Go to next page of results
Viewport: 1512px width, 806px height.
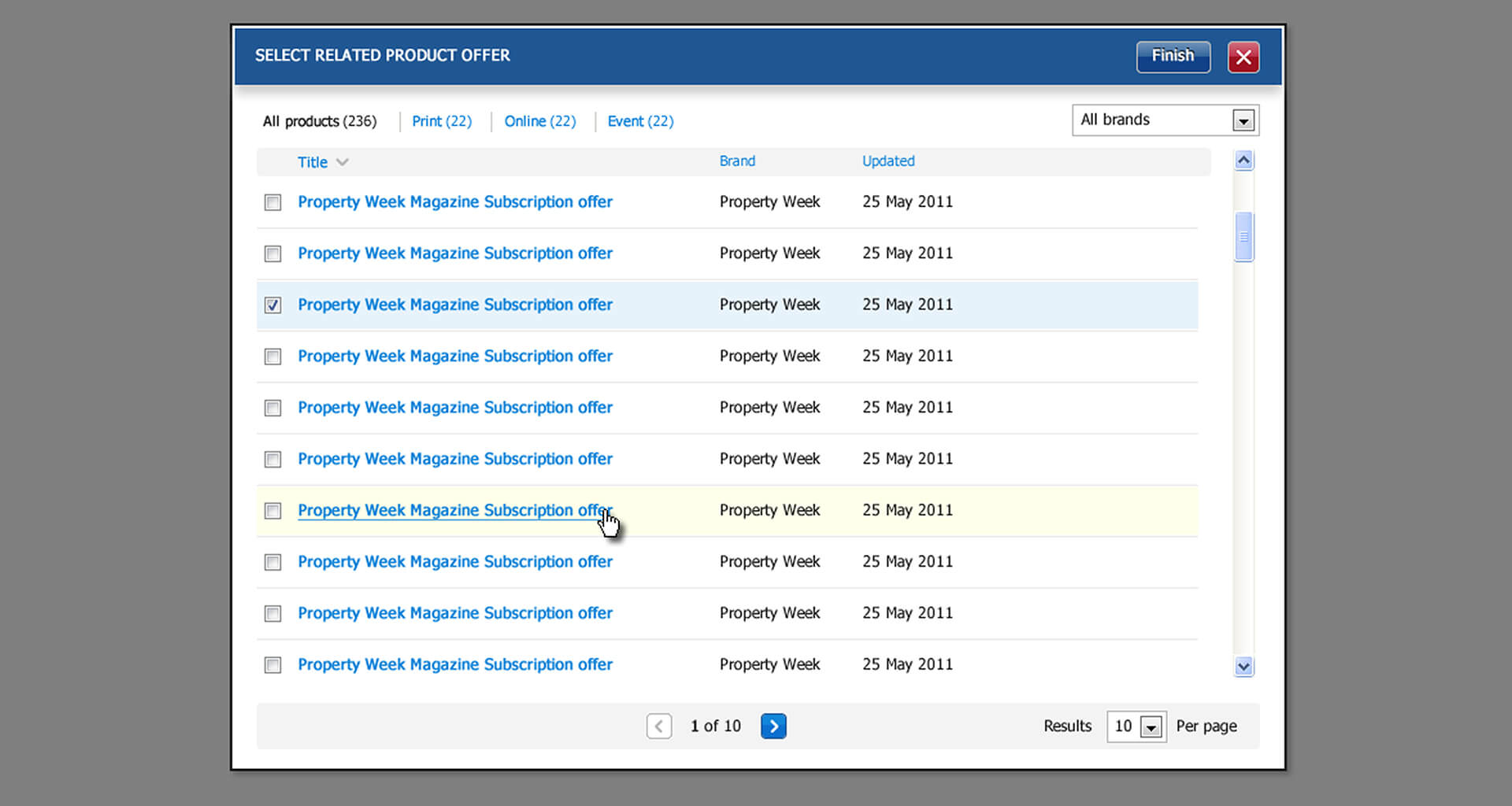click(x=773, y=726)
